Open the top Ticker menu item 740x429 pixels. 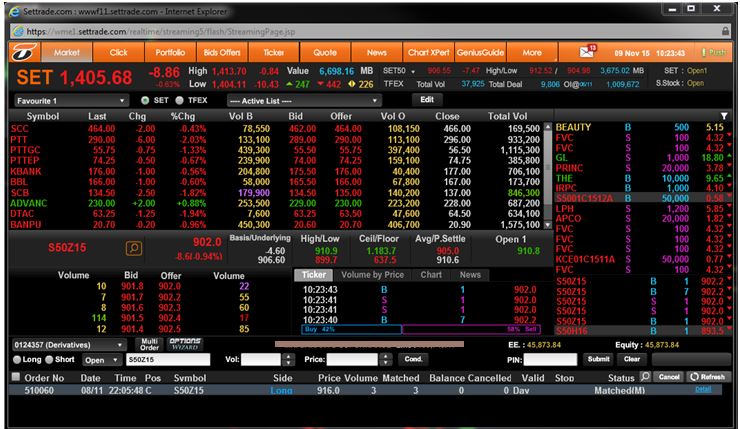coord(274,52)
